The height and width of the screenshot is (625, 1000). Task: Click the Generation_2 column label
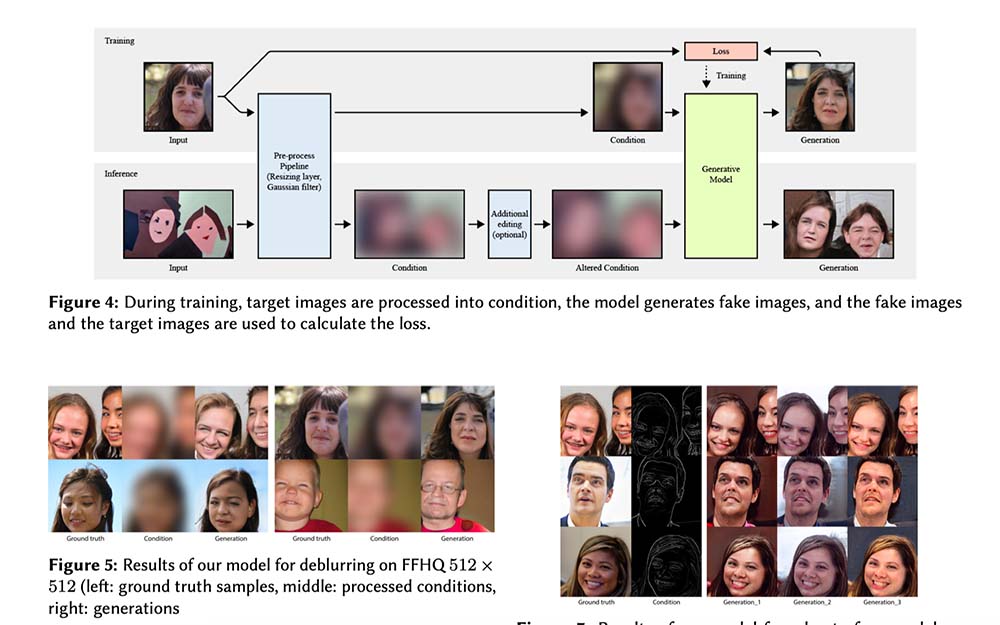[812, 602]
